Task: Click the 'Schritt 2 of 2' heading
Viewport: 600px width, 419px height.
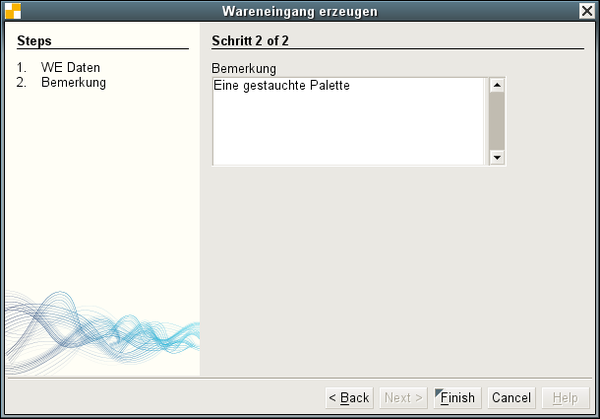Action: tap(250, 41)
